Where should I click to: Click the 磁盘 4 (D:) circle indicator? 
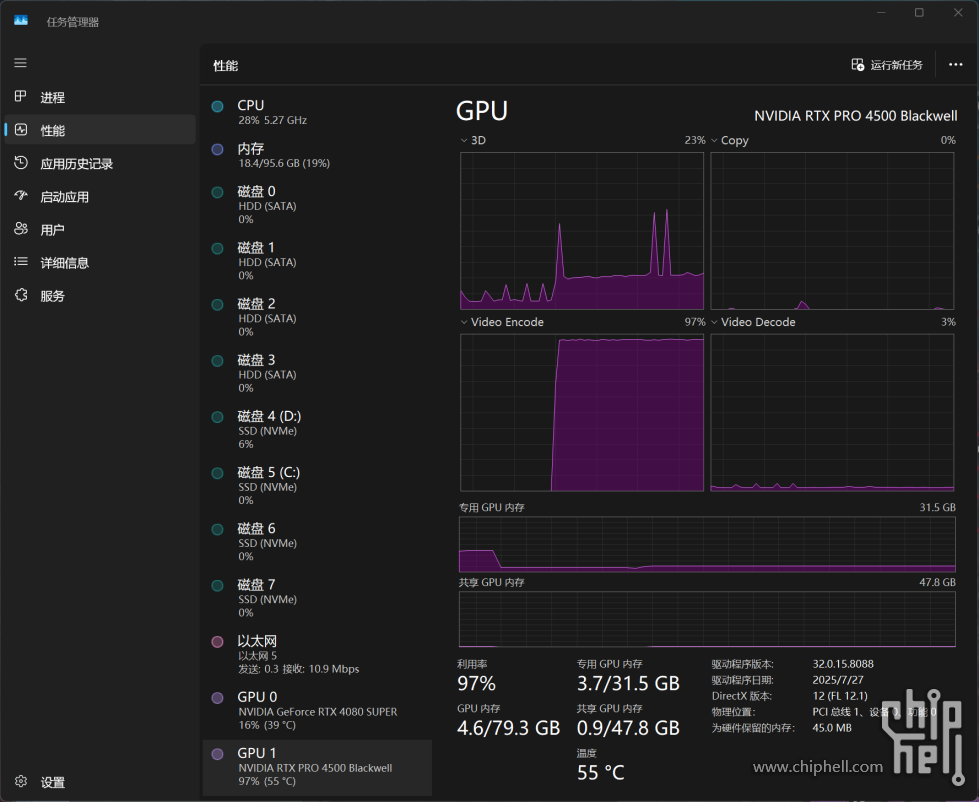click(217, 417)
